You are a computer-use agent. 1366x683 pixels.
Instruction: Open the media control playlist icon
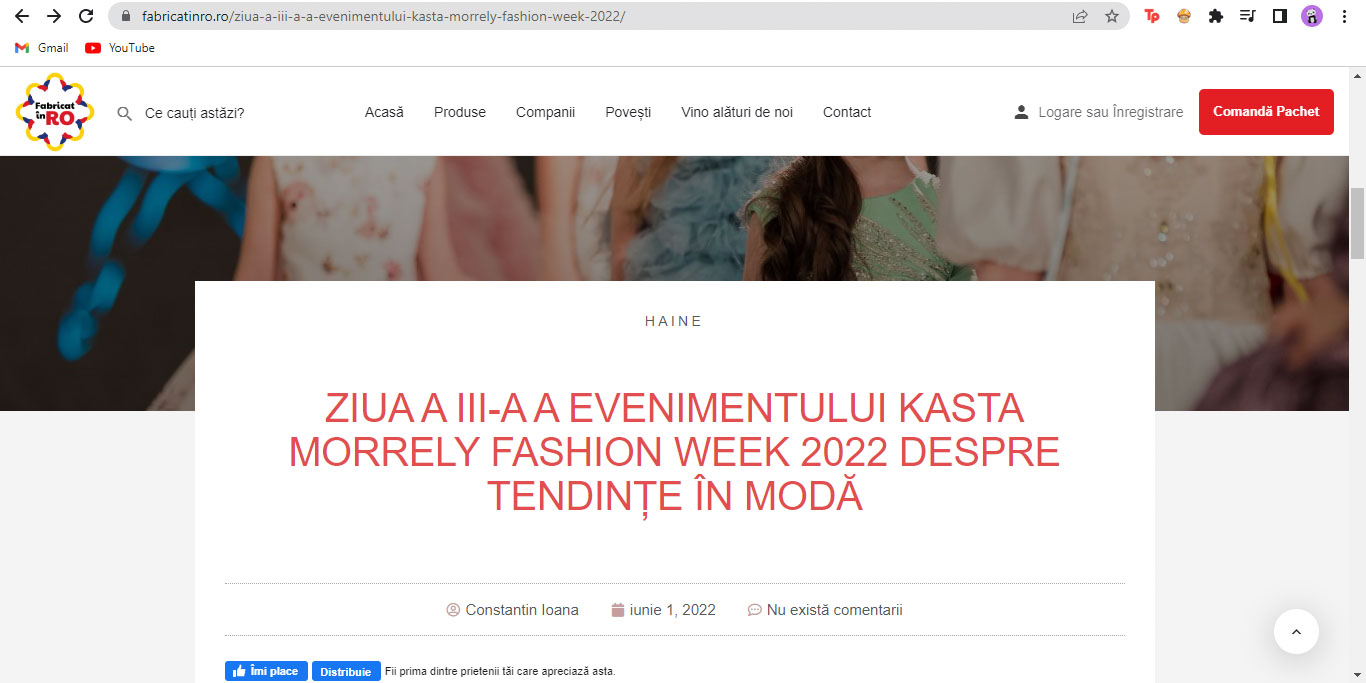[x=1247, y=16]
